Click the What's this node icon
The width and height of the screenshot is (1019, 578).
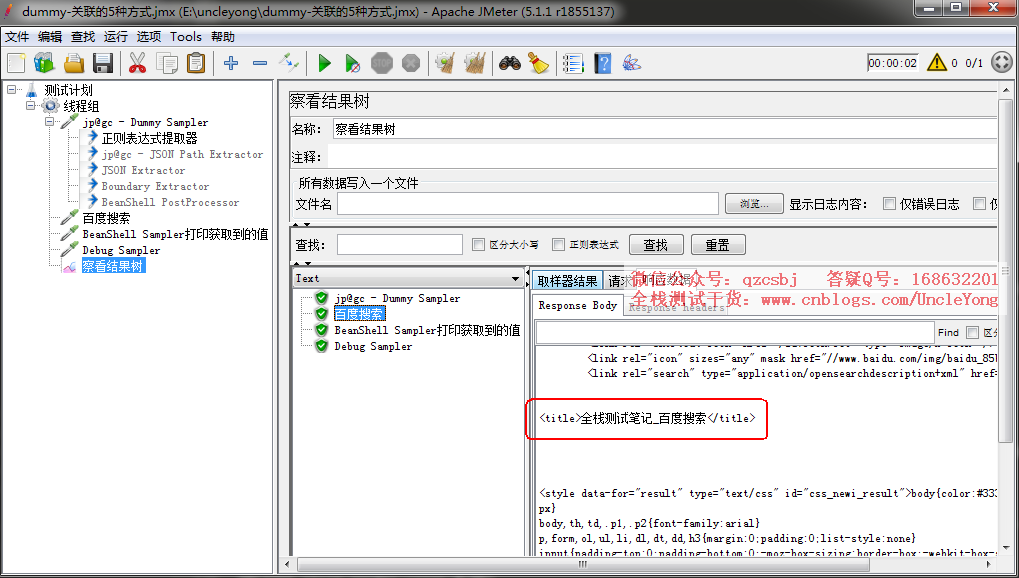[632, 63]
